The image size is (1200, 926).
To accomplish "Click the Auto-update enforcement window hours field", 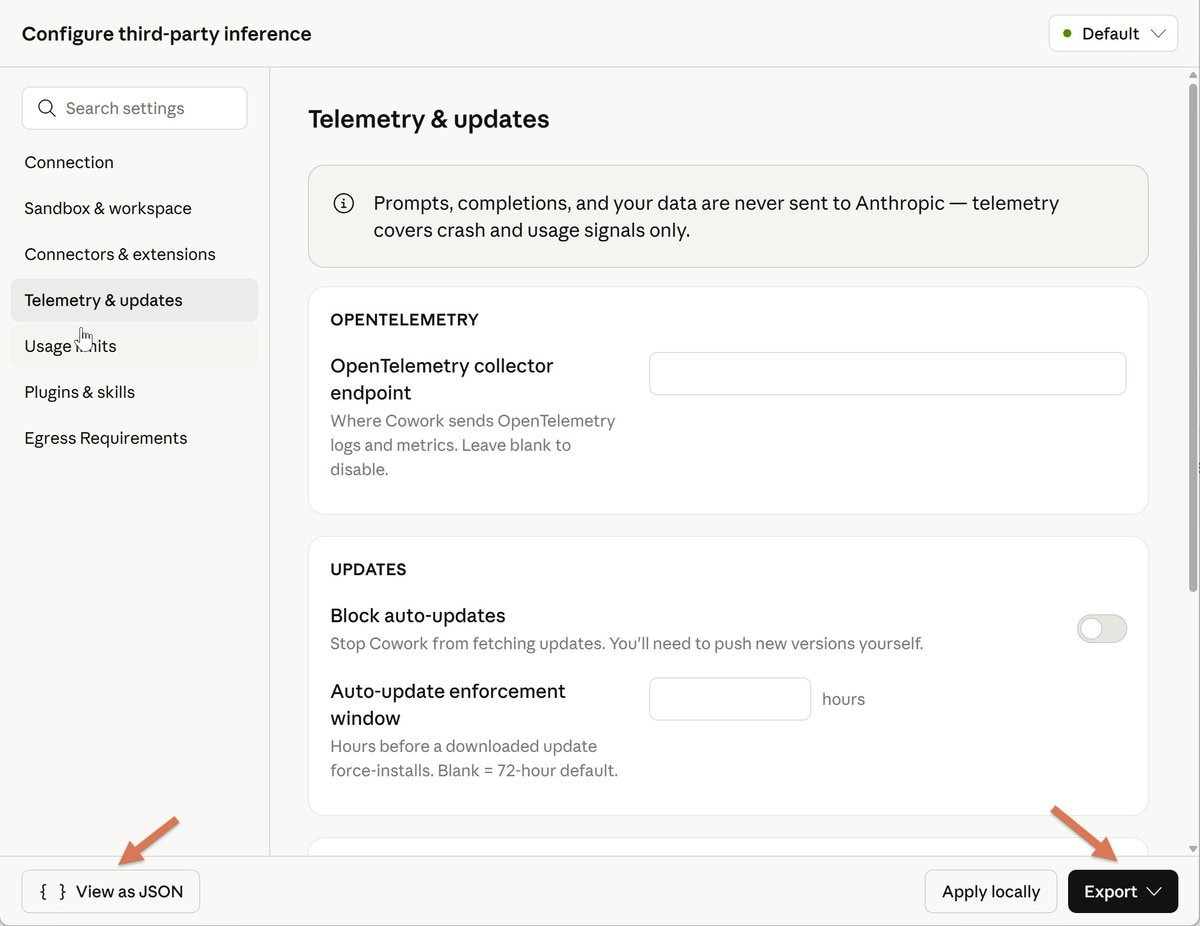I will tap(730, 699).
